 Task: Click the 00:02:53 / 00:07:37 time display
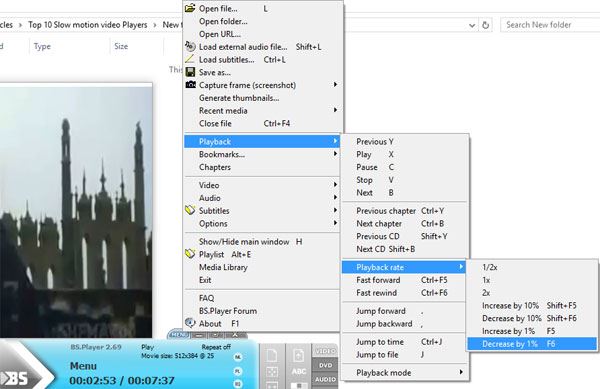[x=122, y=381]
